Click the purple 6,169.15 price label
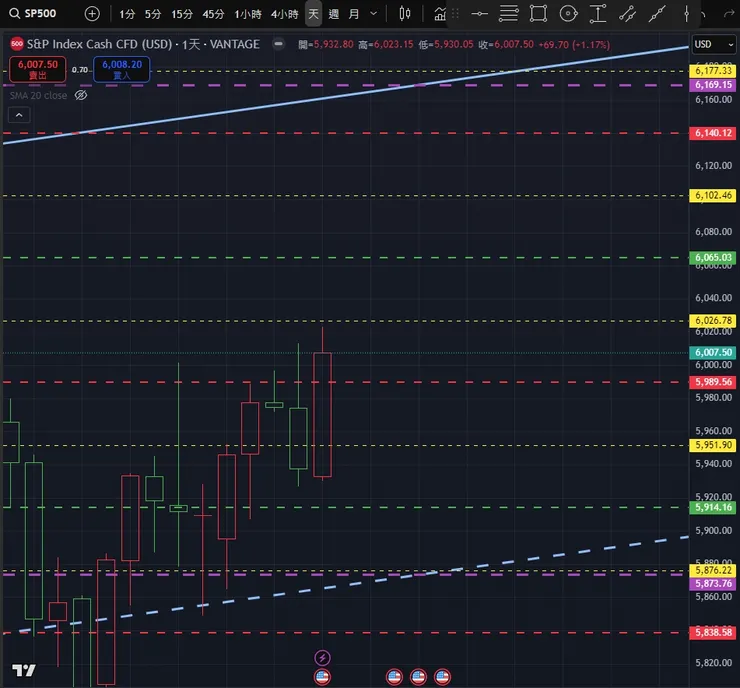Screen dimensions: 740x688 pyautogui.click(x=713, y=85)
